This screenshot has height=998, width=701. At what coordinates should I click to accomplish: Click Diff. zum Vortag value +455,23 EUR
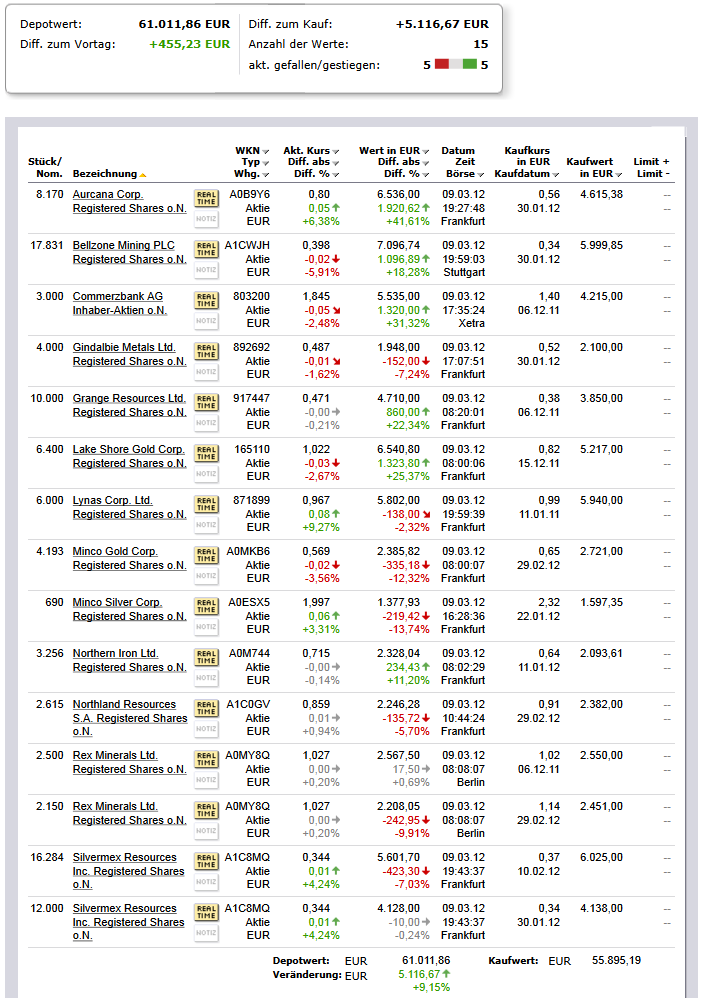[x=190, y=45]
